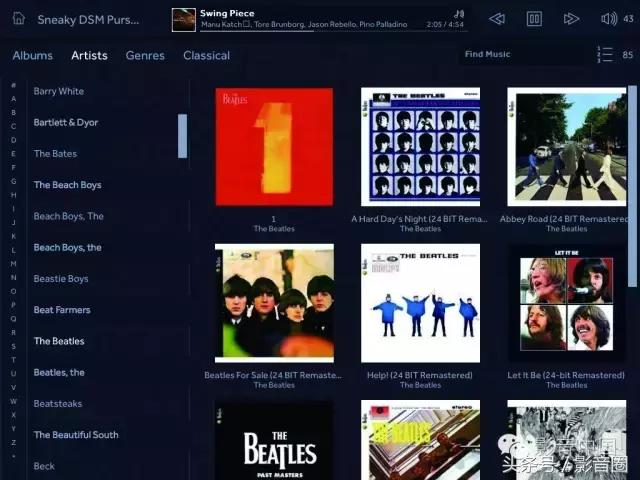Screen dimensions: 640x480
Task: Open Help! album cover
Action: pos(420,303)
